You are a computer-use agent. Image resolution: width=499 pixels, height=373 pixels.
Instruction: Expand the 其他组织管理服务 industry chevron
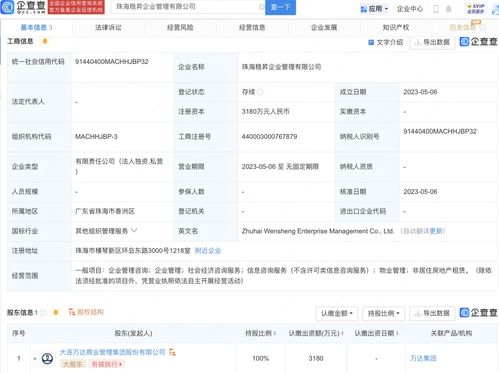[134, 231]
